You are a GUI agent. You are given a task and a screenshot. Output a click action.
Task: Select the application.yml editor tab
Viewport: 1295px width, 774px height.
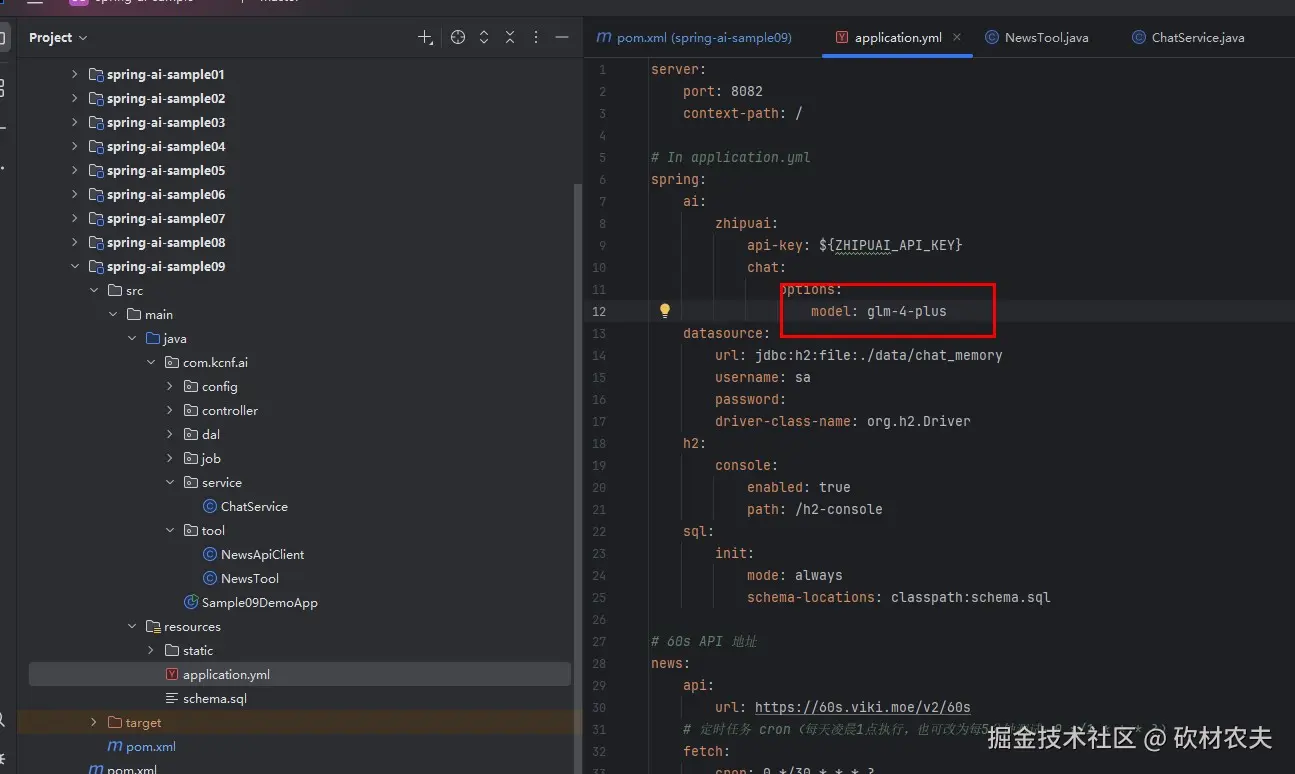pyautogui.click(x=898, y=37)
